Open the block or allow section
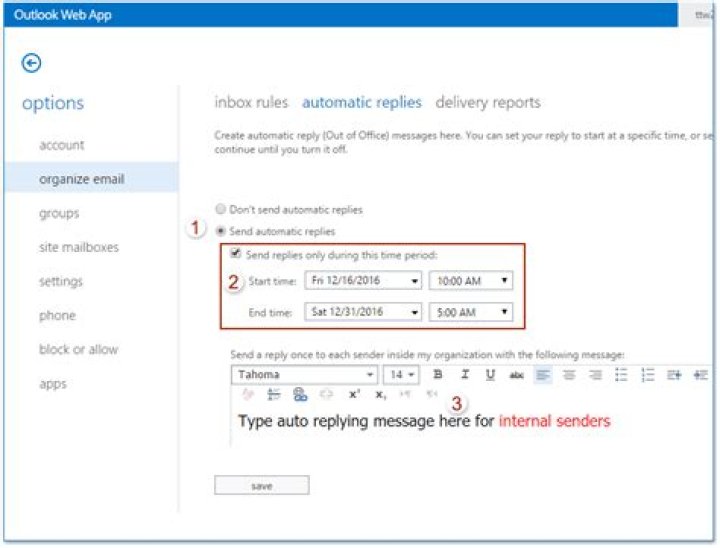The height and width of the screenshot is (548, 720). (x=78, y=349)
